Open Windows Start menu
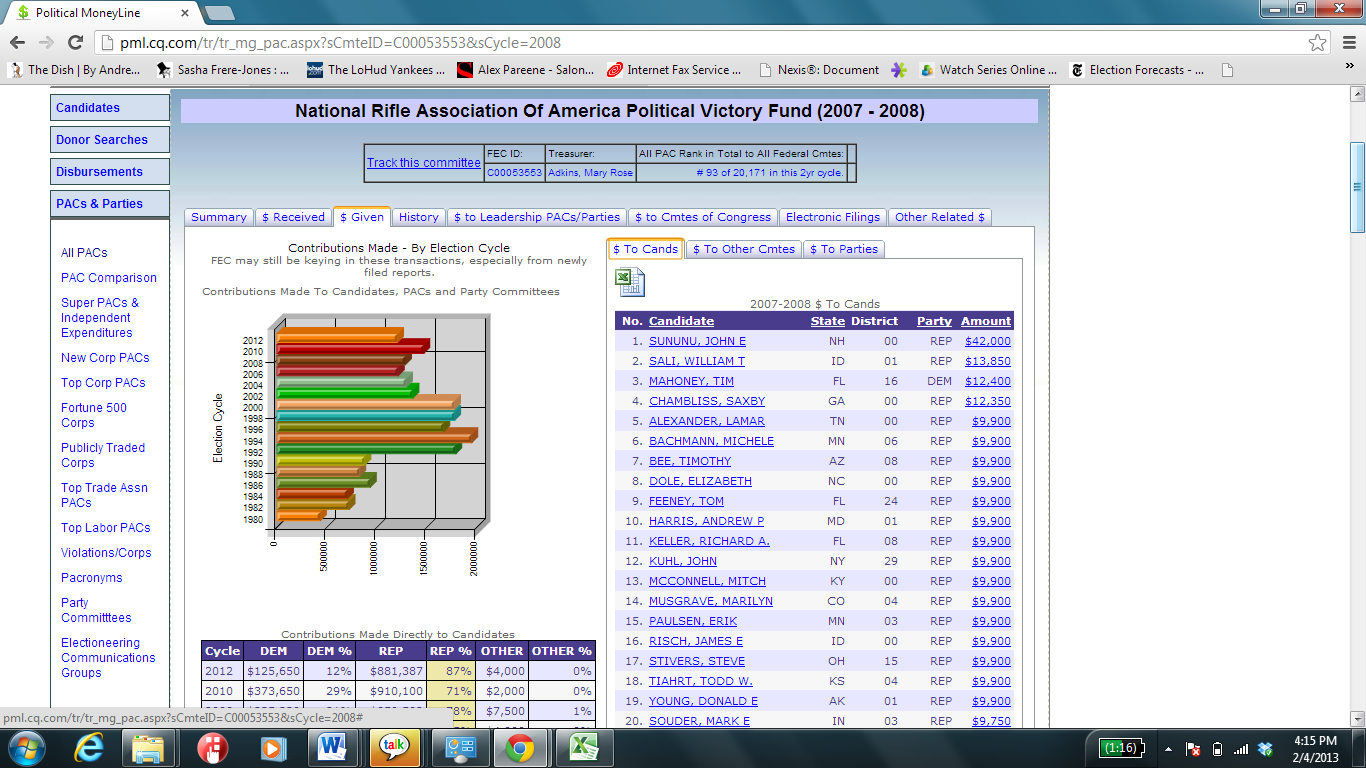This screenshot has height=768, width=1366. point(25,748)
